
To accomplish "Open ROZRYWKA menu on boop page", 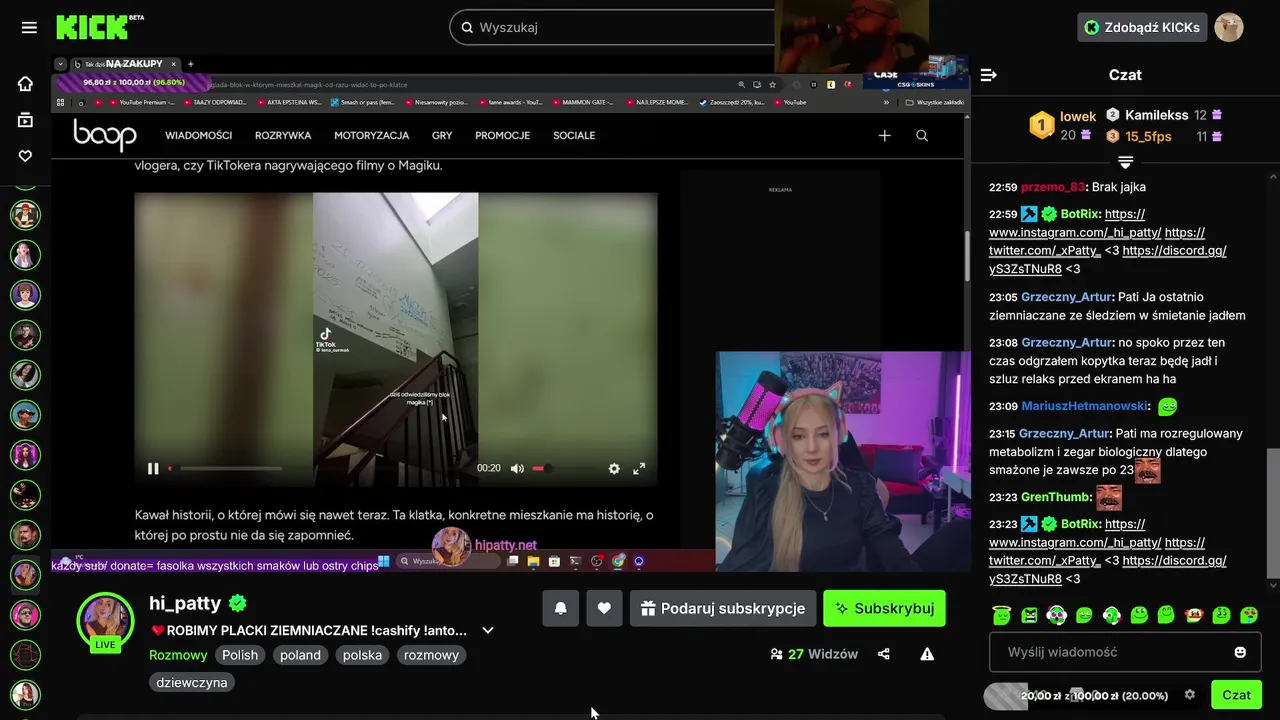I will [x=283, y=135].
